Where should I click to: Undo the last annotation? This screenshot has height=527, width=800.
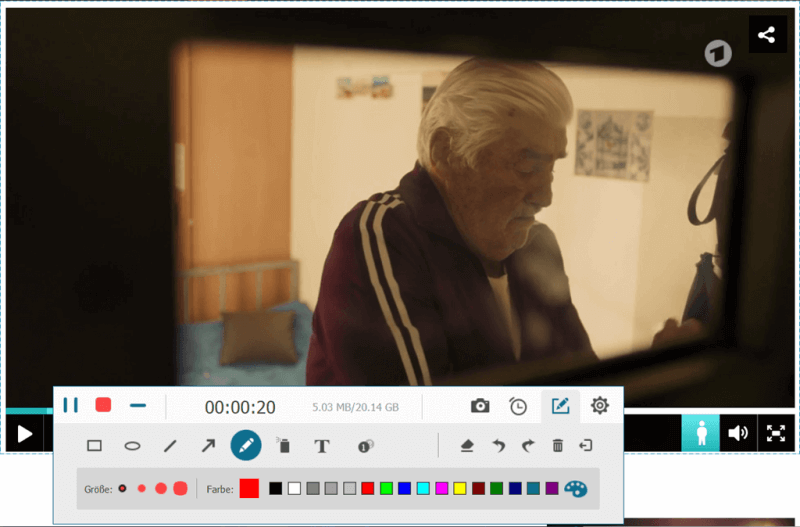point(498,446)
